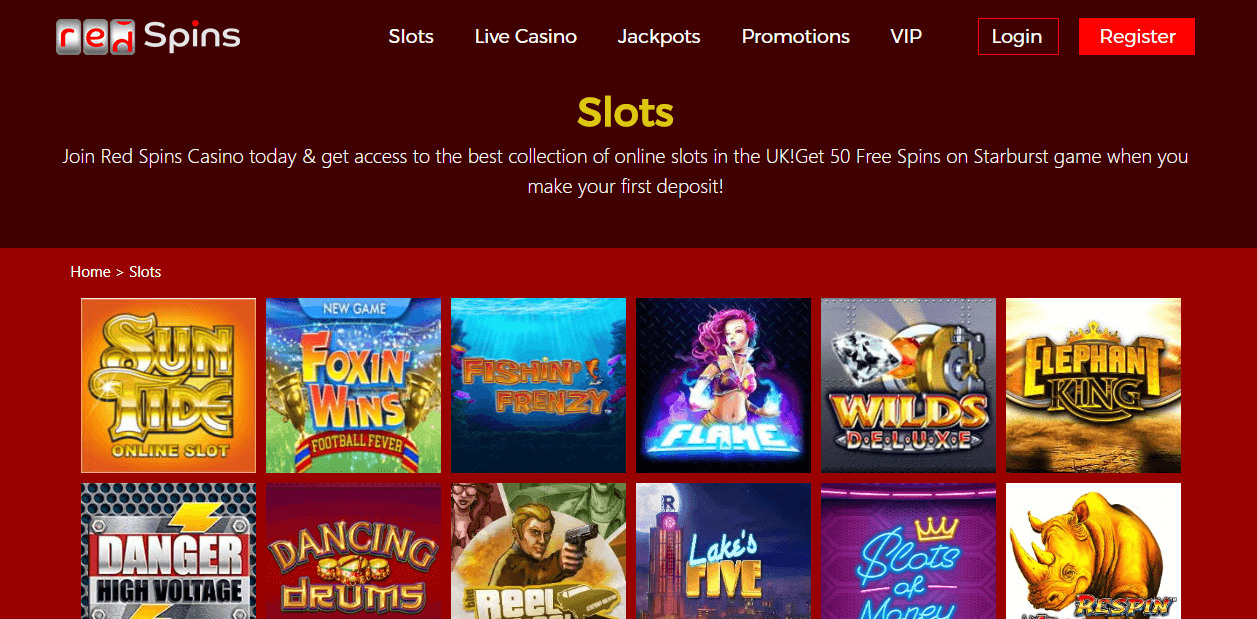Launch the Lake's Five slot
Screen dimensions: 1257x619
tap(723, 551)
